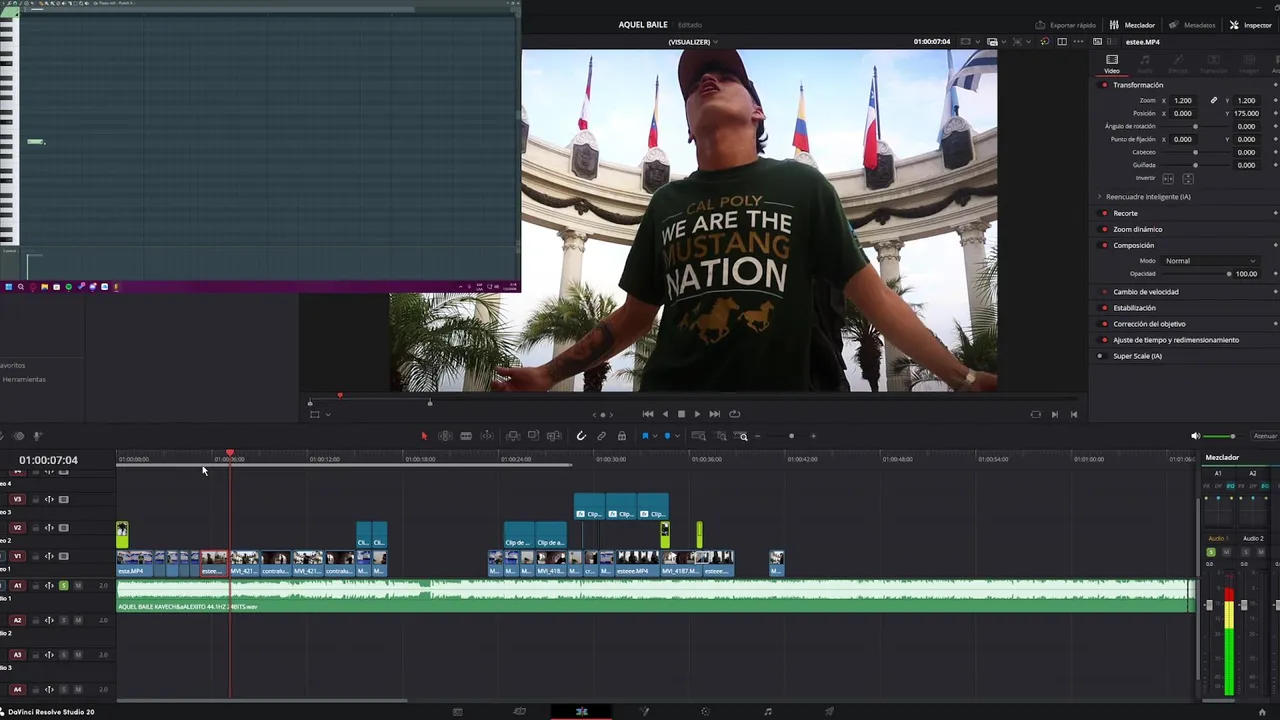Toggle the linked selection chain icon
This screenshot has width=1280, height=720.
coord(601,436)
